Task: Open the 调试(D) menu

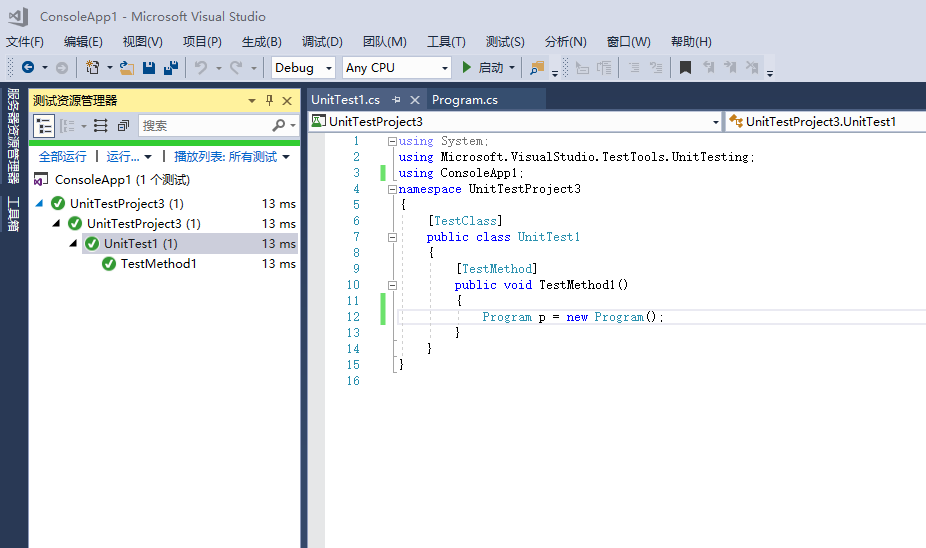Action: click(322, 42)
